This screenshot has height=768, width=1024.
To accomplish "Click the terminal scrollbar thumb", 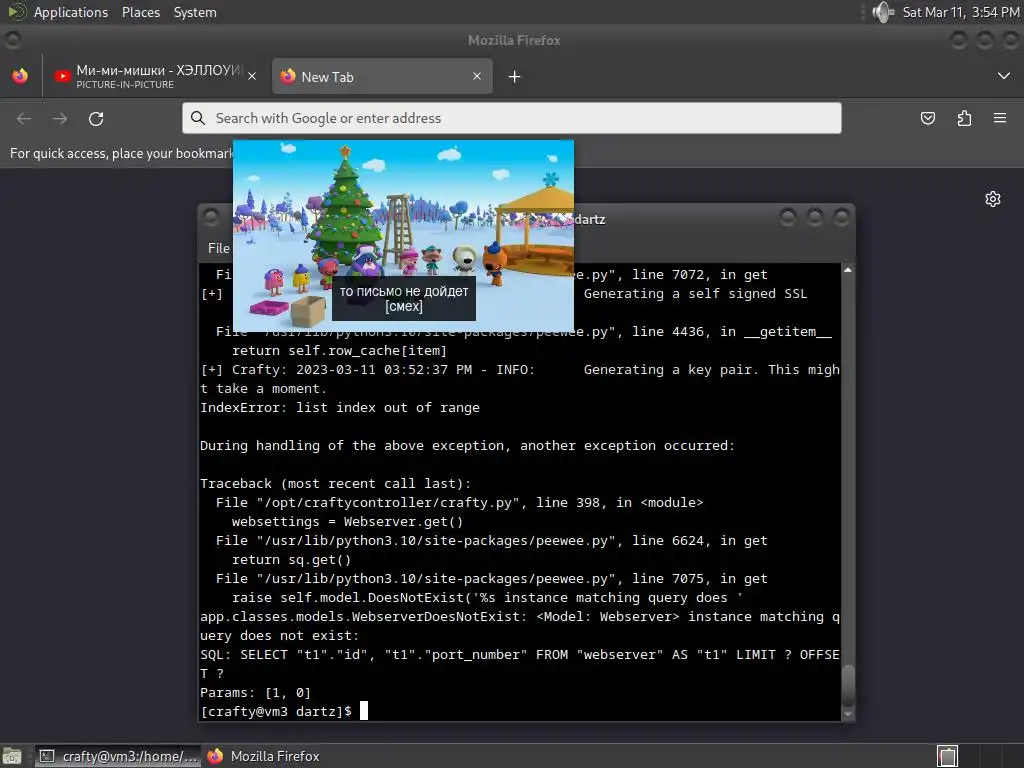I will coord(848,684).
